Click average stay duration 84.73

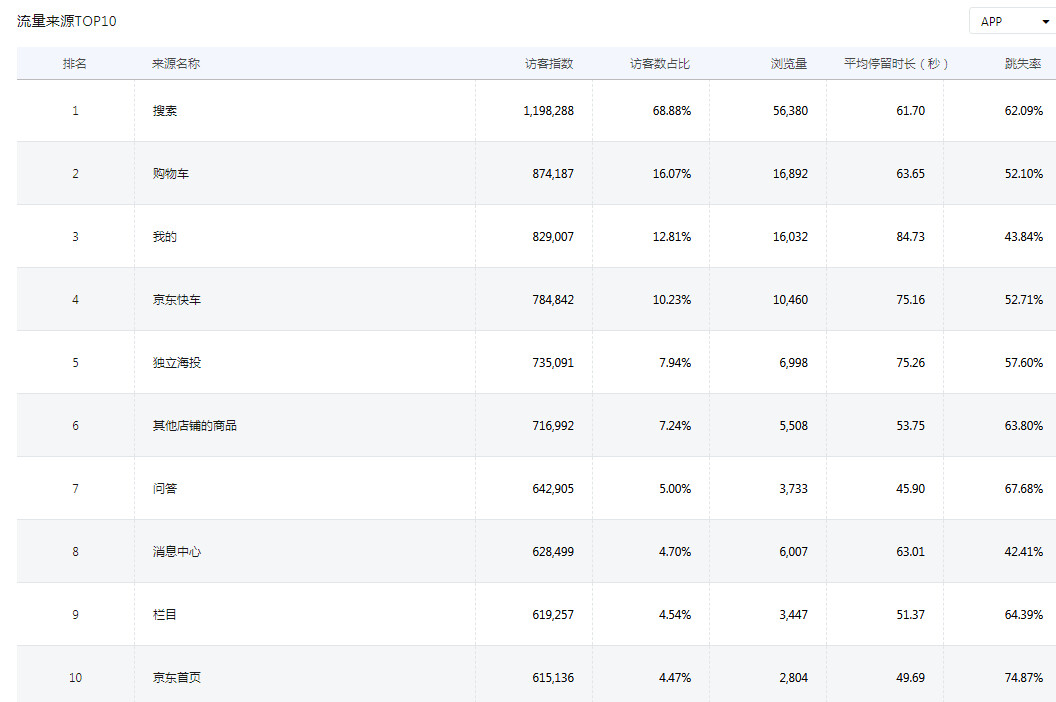[911, 236]
